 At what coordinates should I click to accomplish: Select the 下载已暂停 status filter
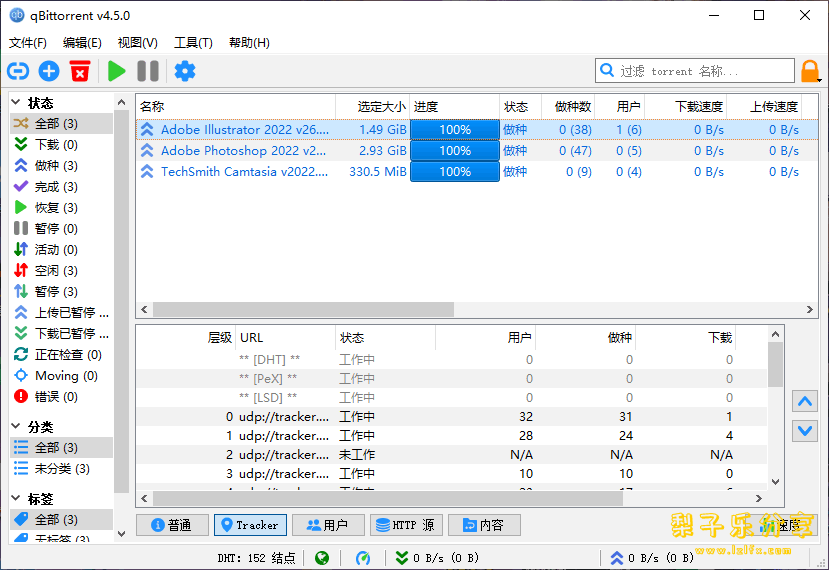(x=61, y=334)
